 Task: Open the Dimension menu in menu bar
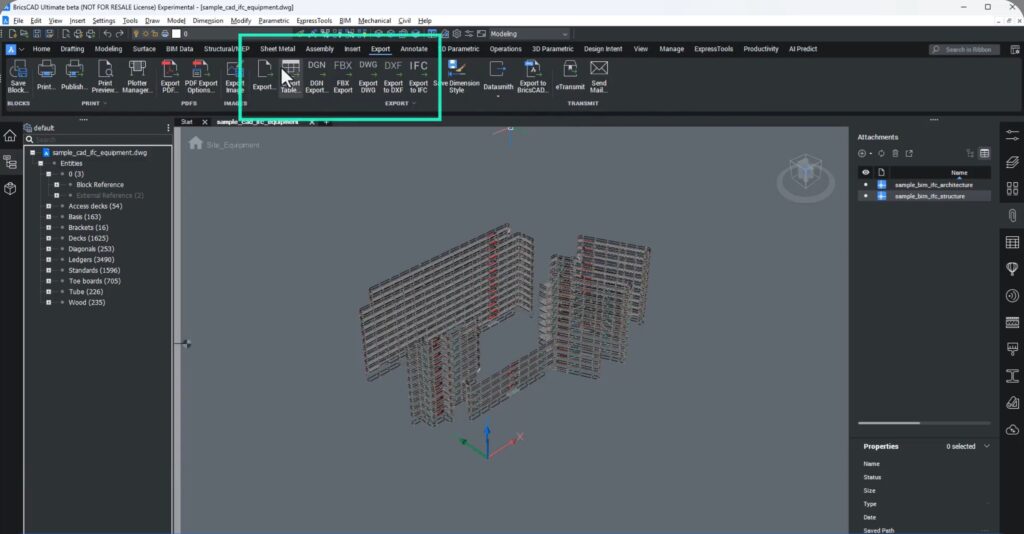tap(208, 21)
